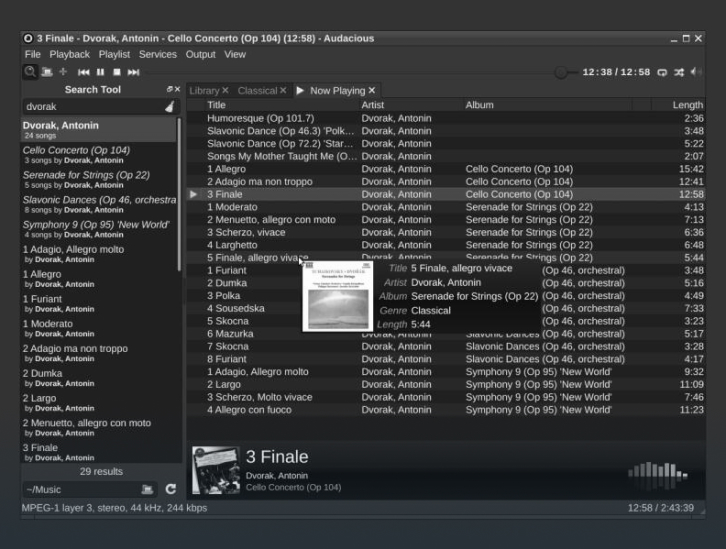The height and width of the screenshot is (549, 726).
Task: Toggle the Search Tool magnifier icon
Action: point(30,72)
